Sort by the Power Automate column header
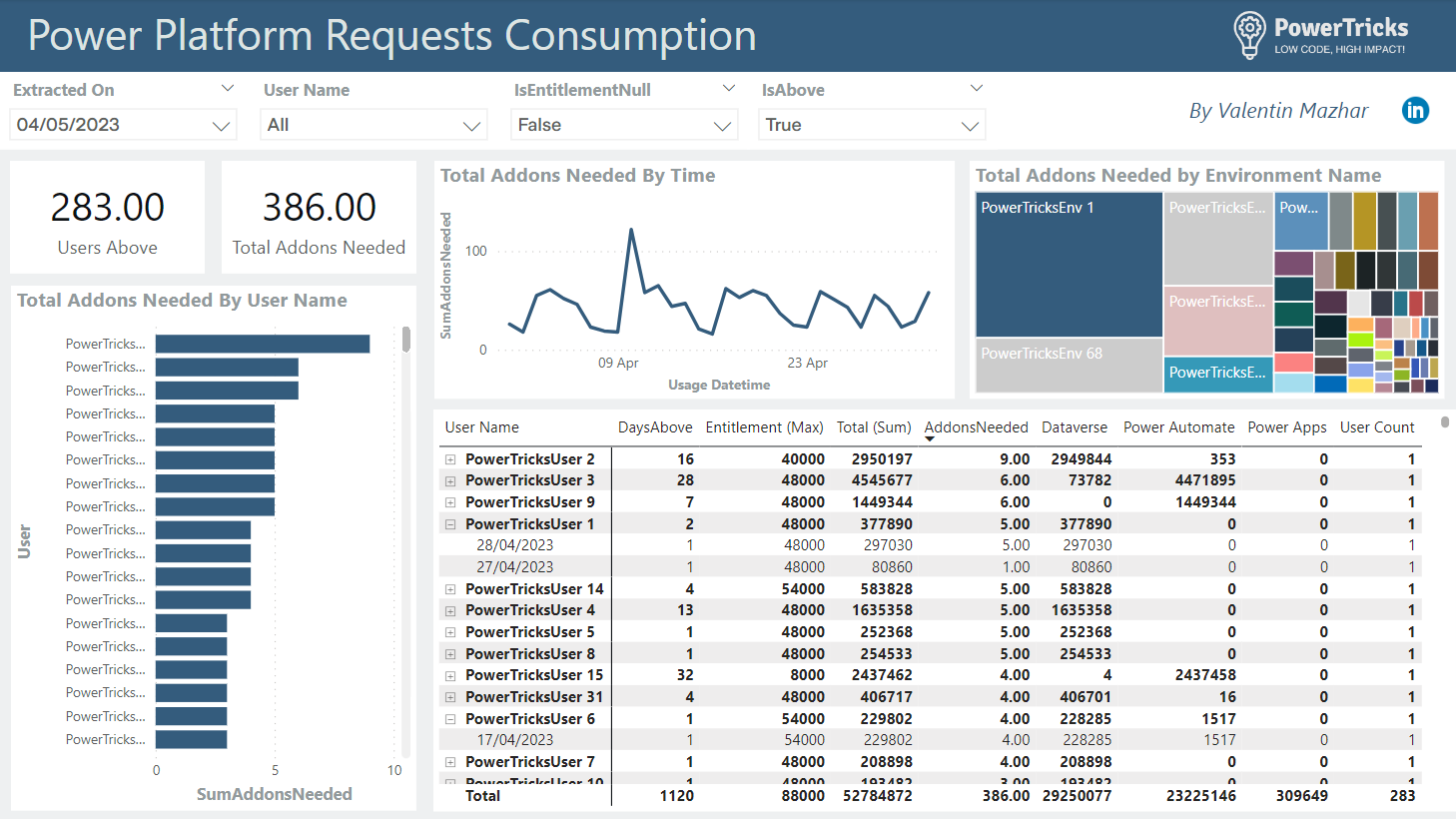This screenshot has width=1456, height=819. click(1179, 427)
